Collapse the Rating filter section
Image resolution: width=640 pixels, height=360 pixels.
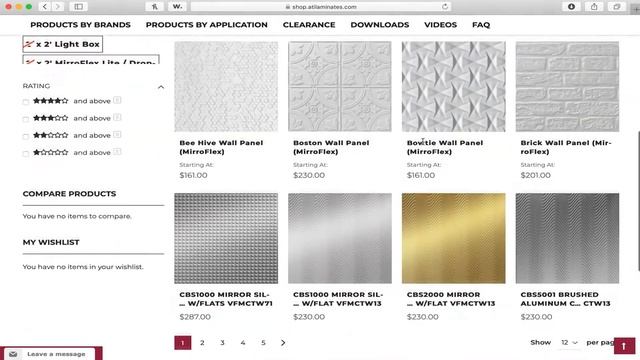161,87
